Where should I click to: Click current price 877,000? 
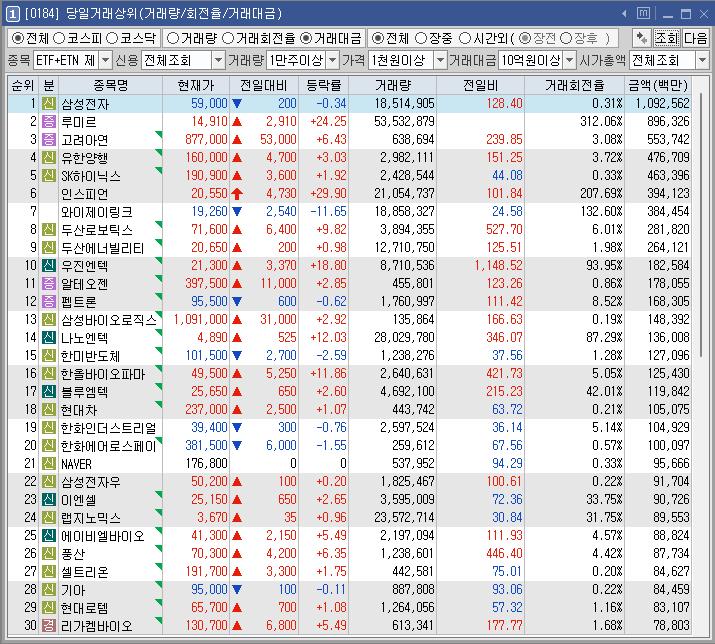[206, 140]
